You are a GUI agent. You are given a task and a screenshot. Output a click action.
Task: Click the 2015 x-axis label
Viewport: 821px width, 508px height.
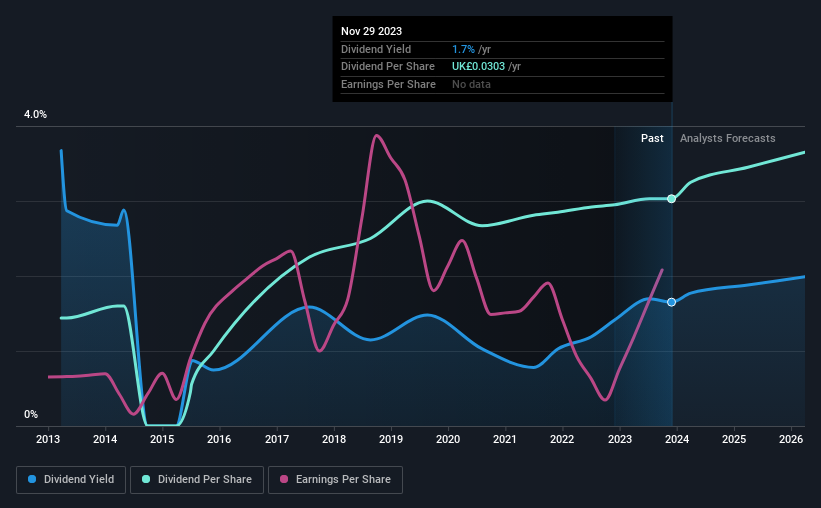(x=162, y=439)
